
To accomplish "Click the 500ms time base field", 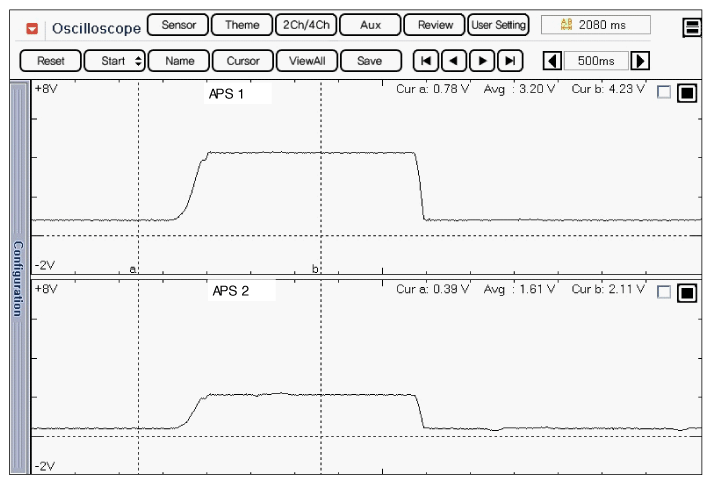I will point(596,61).
